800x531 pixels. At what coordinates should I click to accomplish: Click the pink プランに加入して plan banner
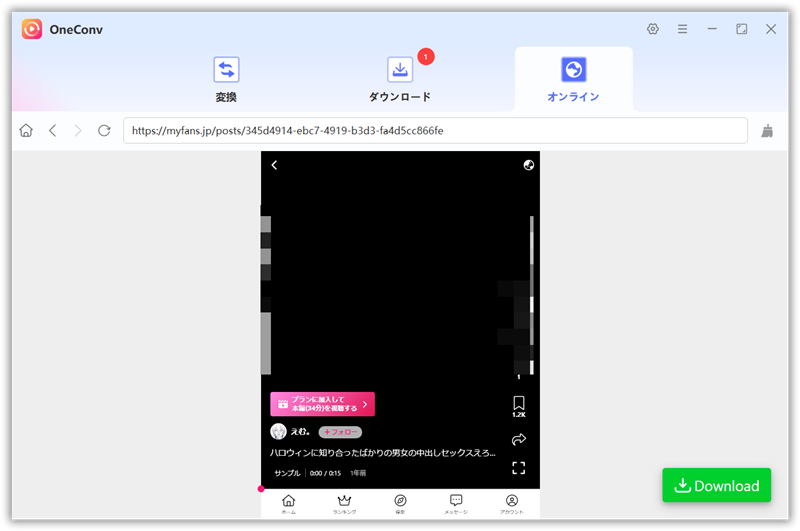pyautogui.click(x=322, y=404)
